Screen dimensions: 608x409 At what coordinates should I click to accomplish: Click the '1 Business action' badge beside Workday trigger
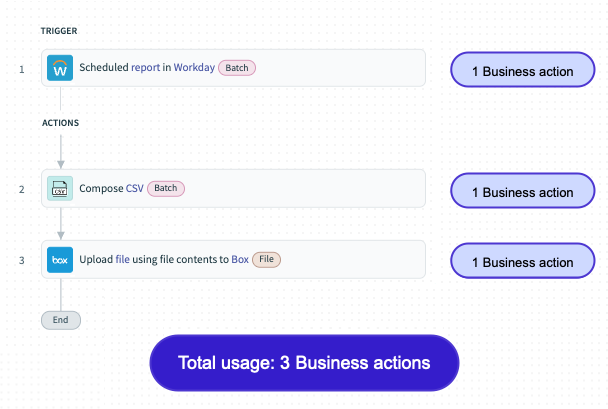pyautogui.click(x=522, y=70)
